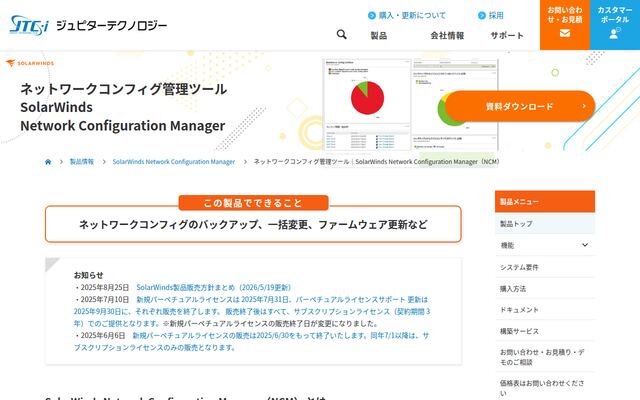Open the 製品 menu

[379, 36]
